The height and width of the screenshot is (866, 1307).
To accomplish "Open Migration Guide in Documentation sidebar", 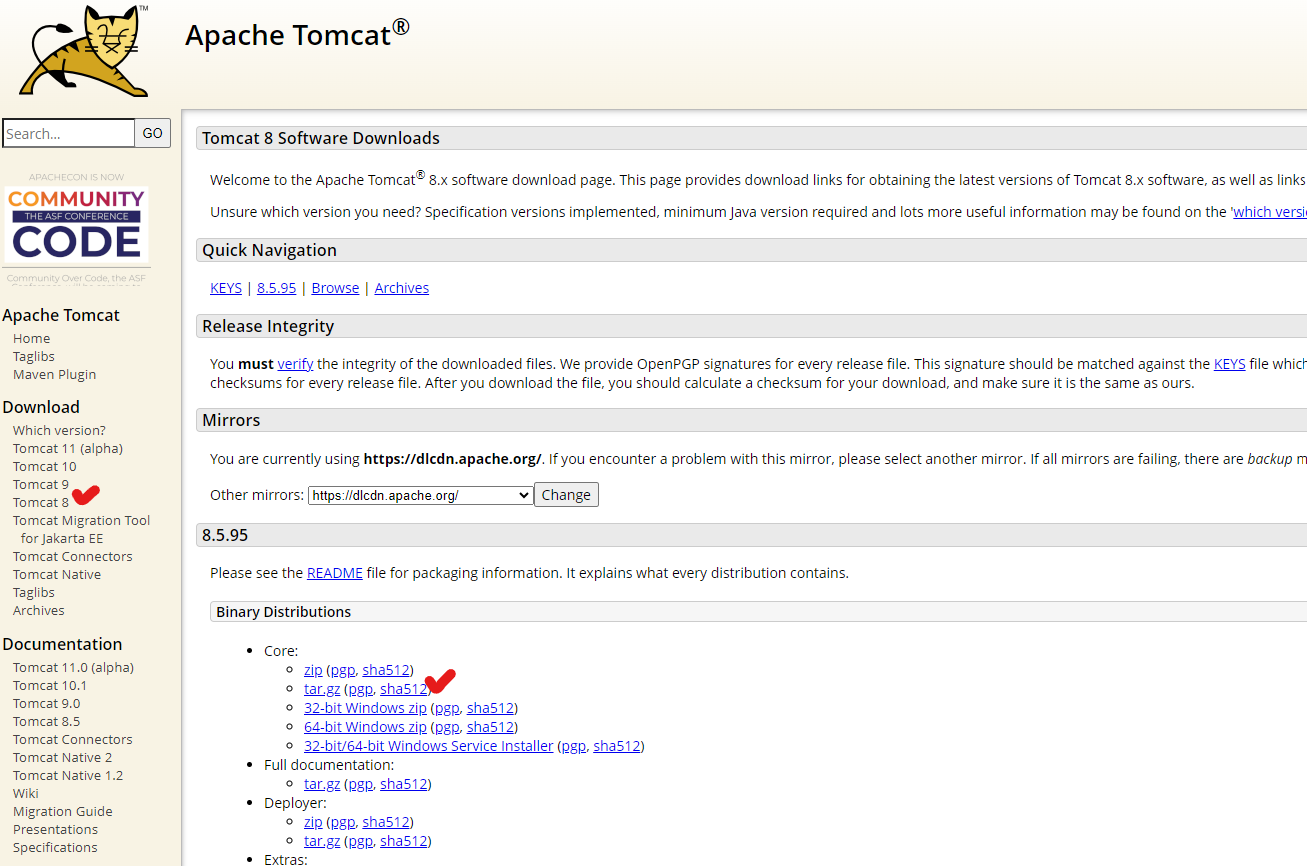I will 62,812.
